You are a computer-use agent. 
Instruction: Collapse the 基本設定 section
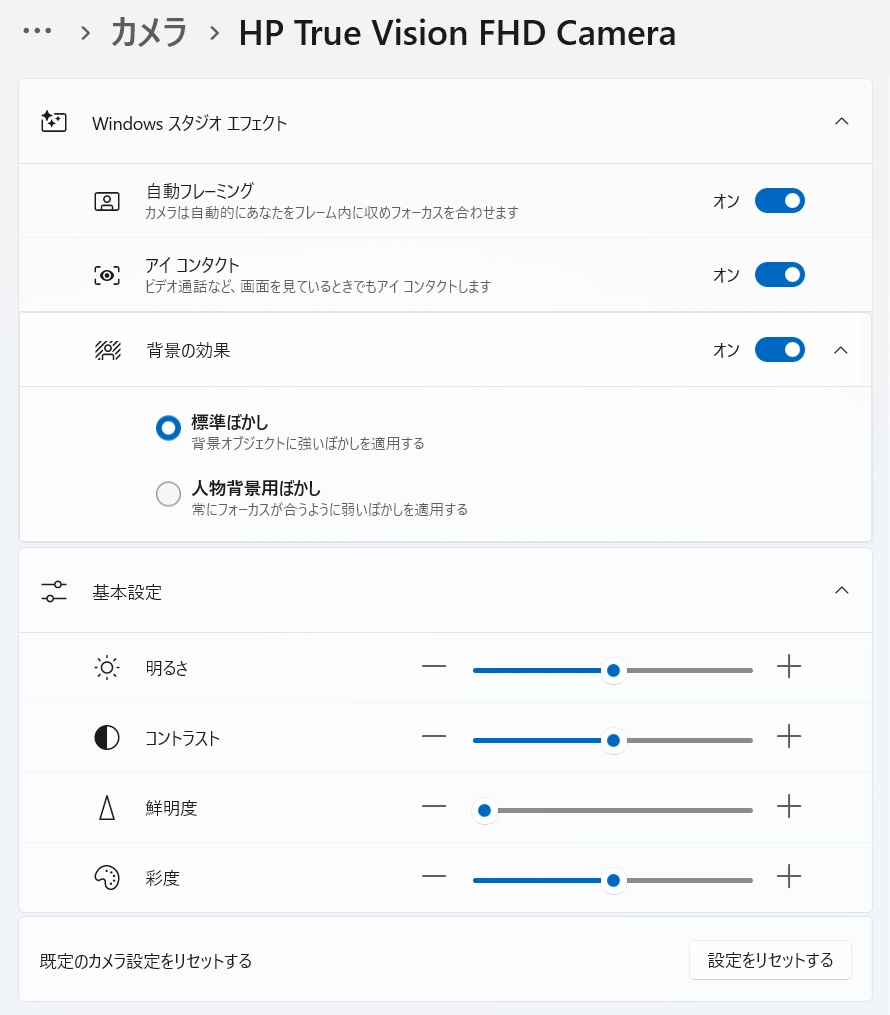point(841,590)
